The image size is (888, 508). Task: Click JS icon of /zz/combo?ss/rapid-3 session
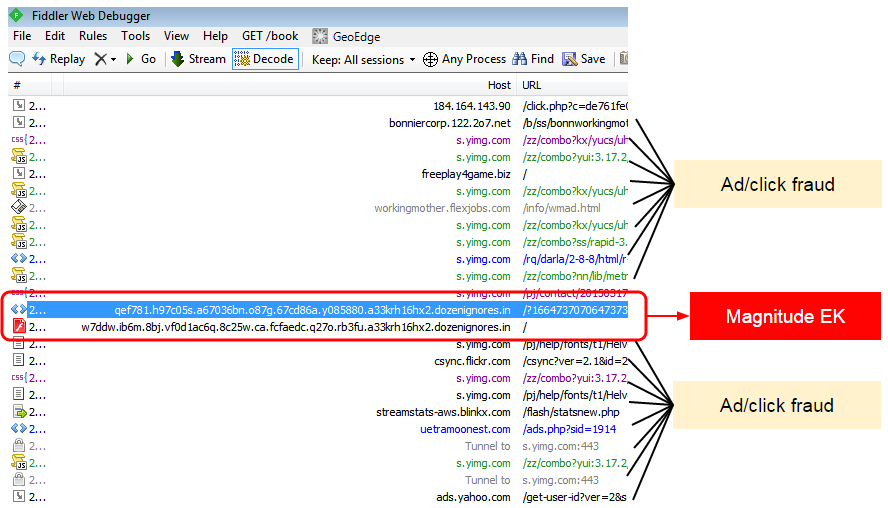19,242
